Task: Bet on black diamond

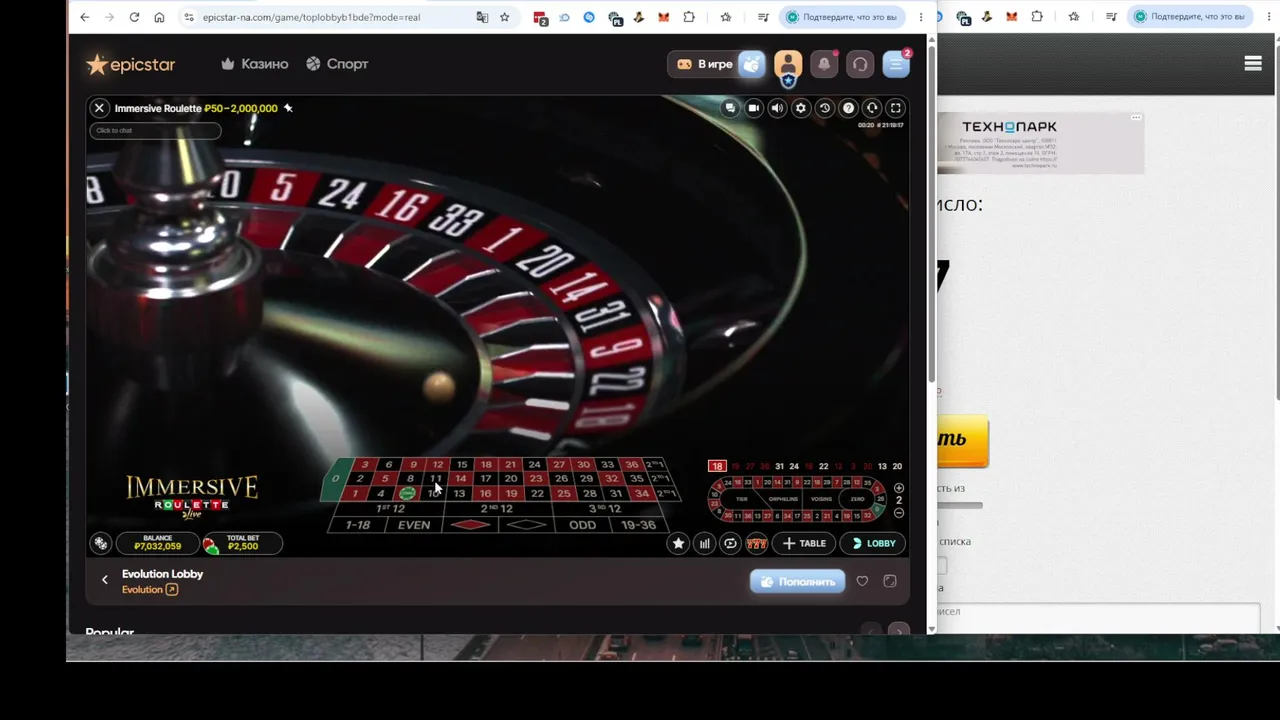Action: pos(527,525)
